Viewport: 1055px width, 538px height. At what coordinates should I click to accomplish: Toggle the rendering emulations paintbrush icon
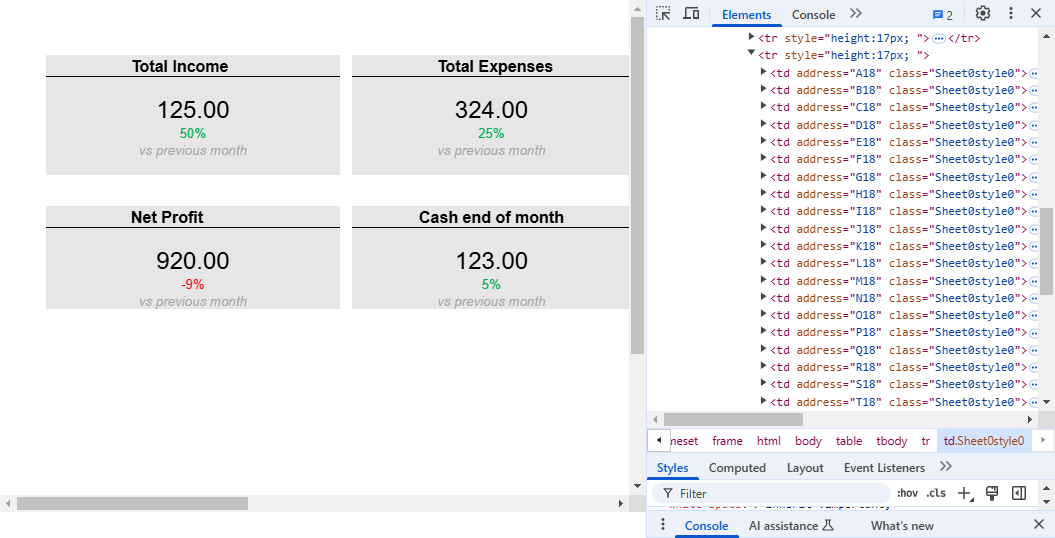click(x=992, y=493)
